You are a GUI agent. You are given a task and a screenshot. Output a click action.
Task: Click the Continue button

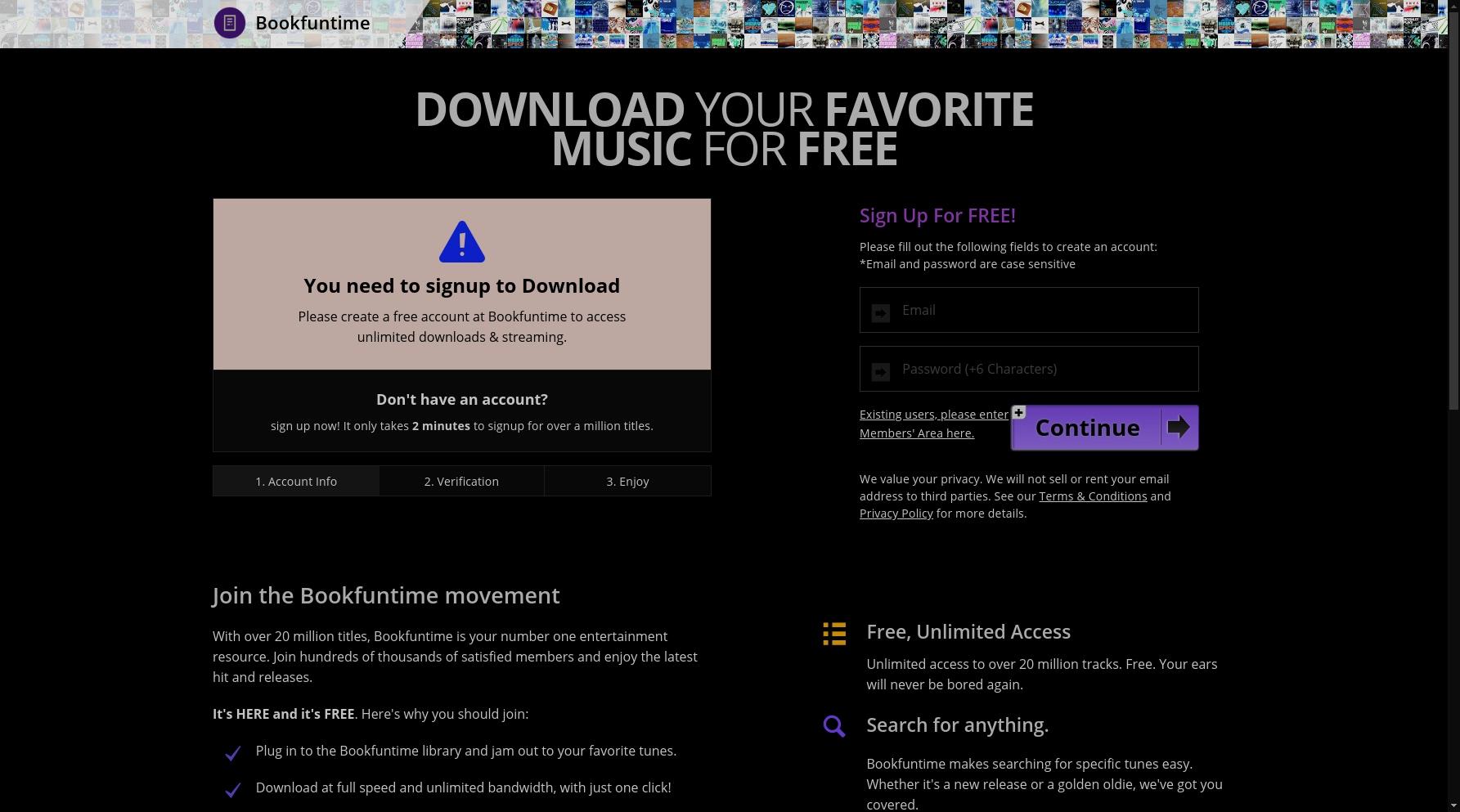point(1105,428)
